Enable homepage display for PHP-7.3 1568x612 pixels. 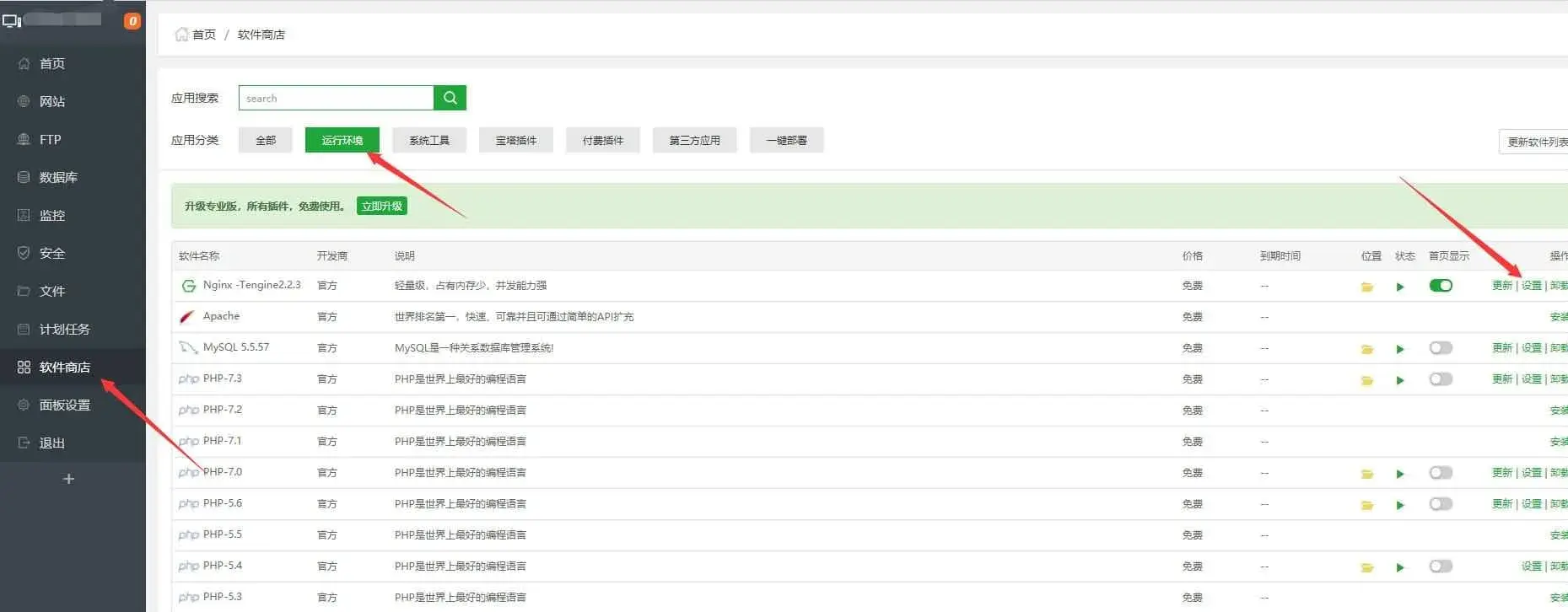(x=1441, y=379)
